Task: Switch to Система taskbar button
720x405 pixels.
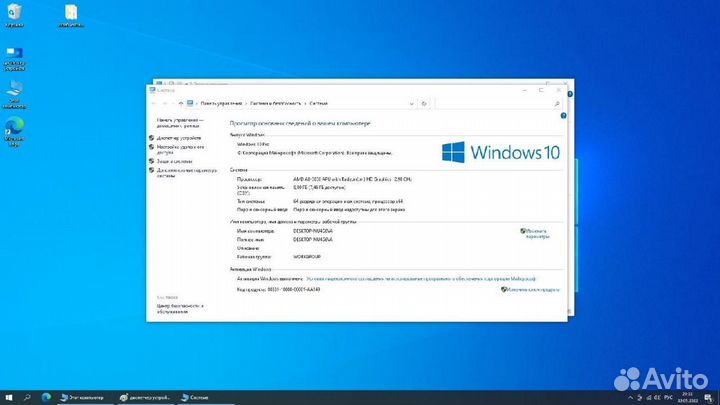Action: click(205, 398)
